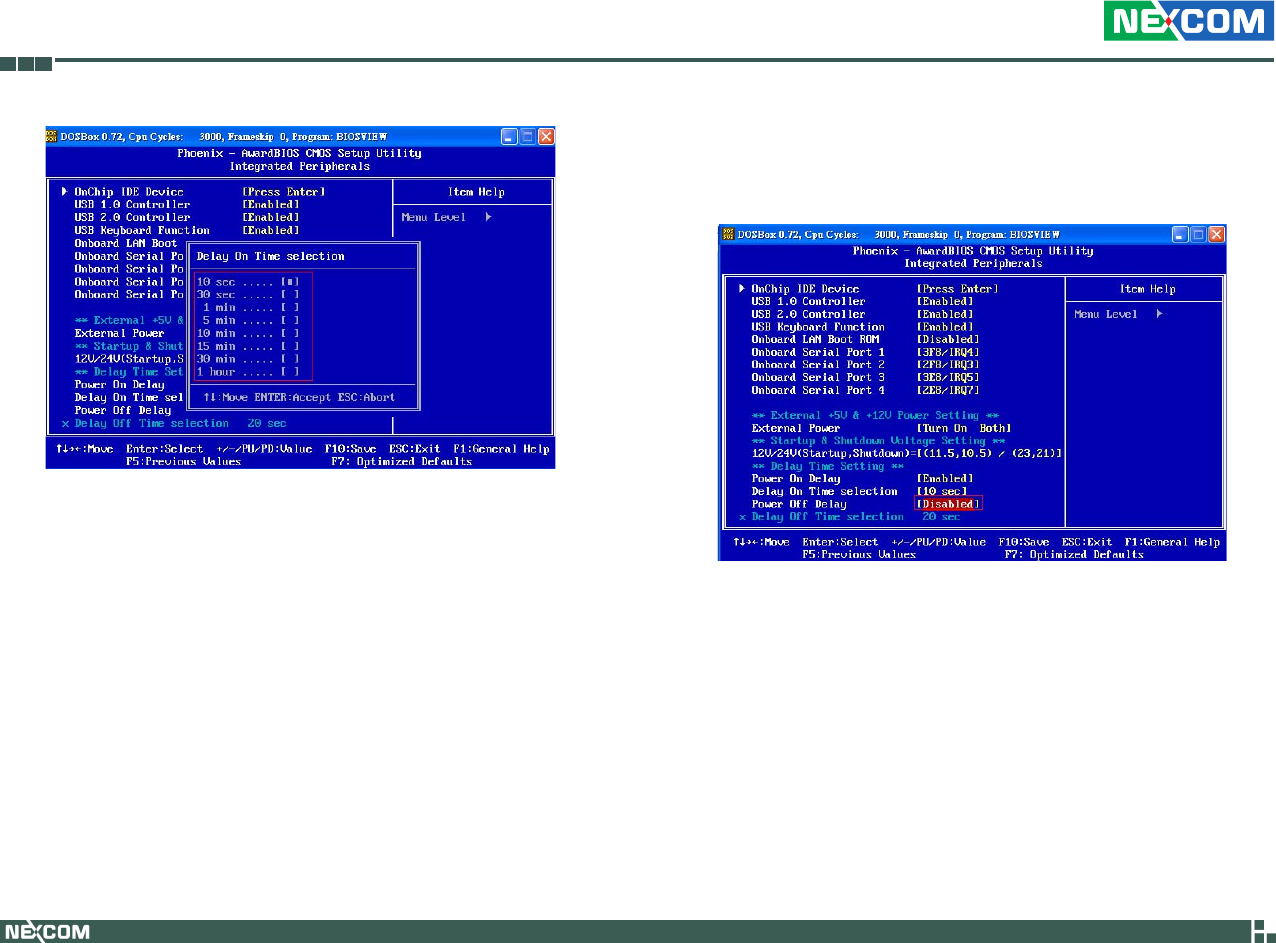Screen dimensions: 1276x943
Task: Pick the 30 min delay option
Action: coord(247,358)
